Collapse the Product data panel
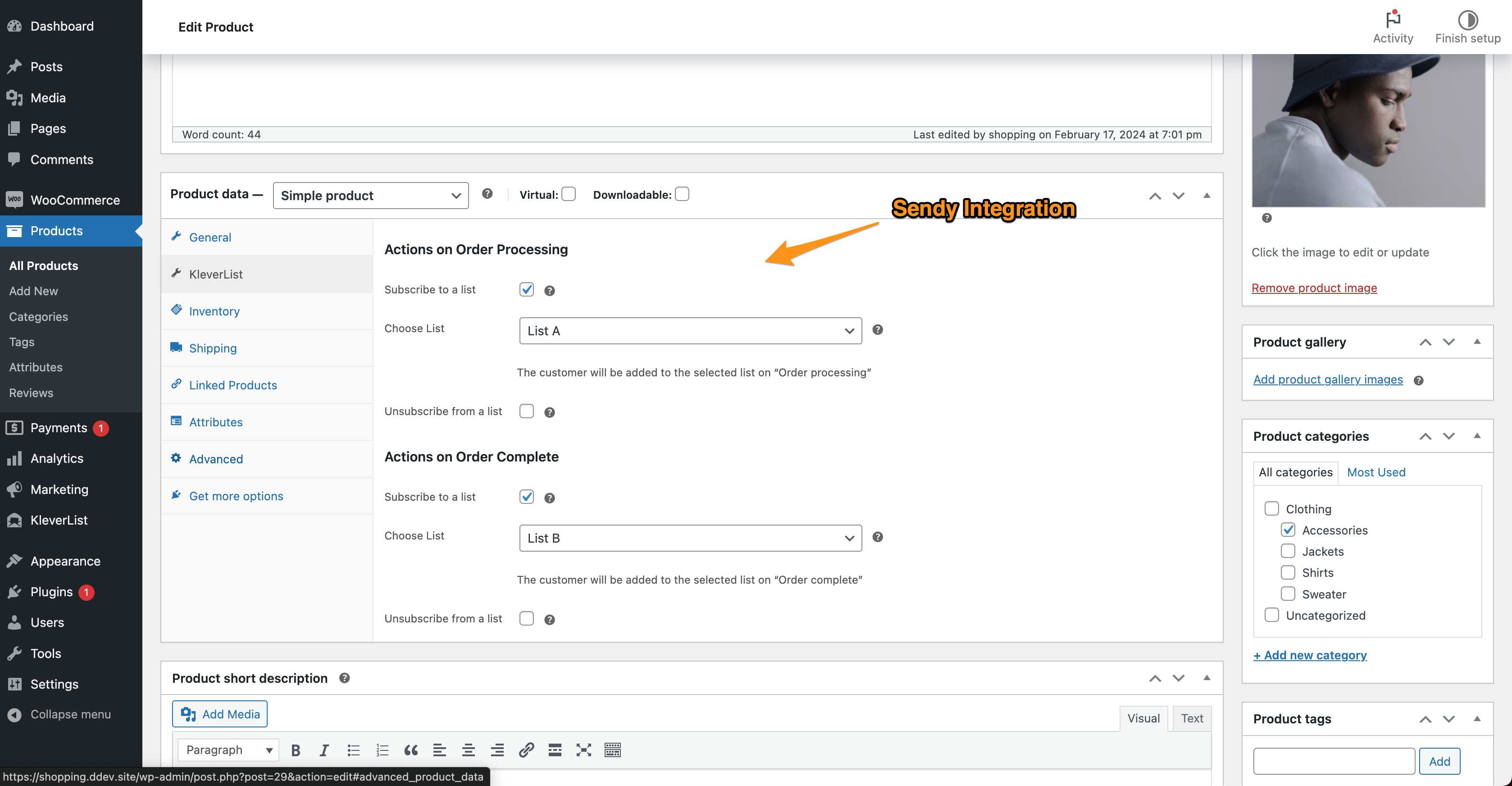1512x786 pixels. pyautogui.click(x=1207, y=196)
